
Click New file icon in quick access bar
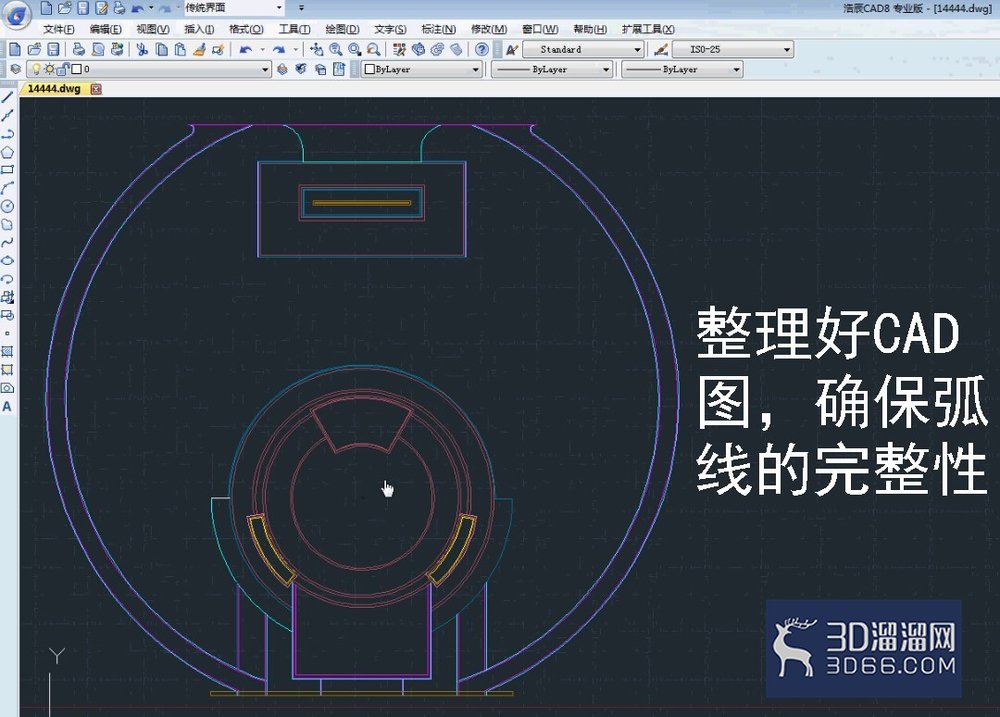click(x=46, y=8)
